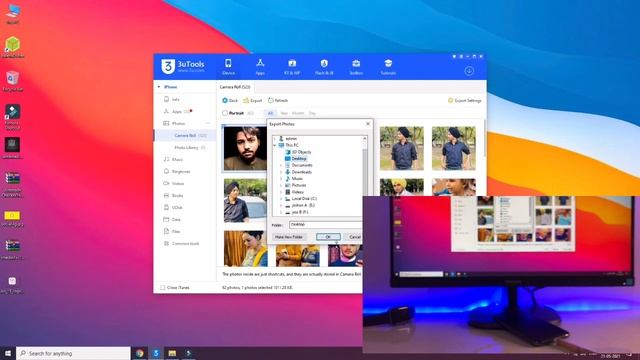Select Common tools in the sidebar
The width and height of the screenshot is (640, 360).
185,243
